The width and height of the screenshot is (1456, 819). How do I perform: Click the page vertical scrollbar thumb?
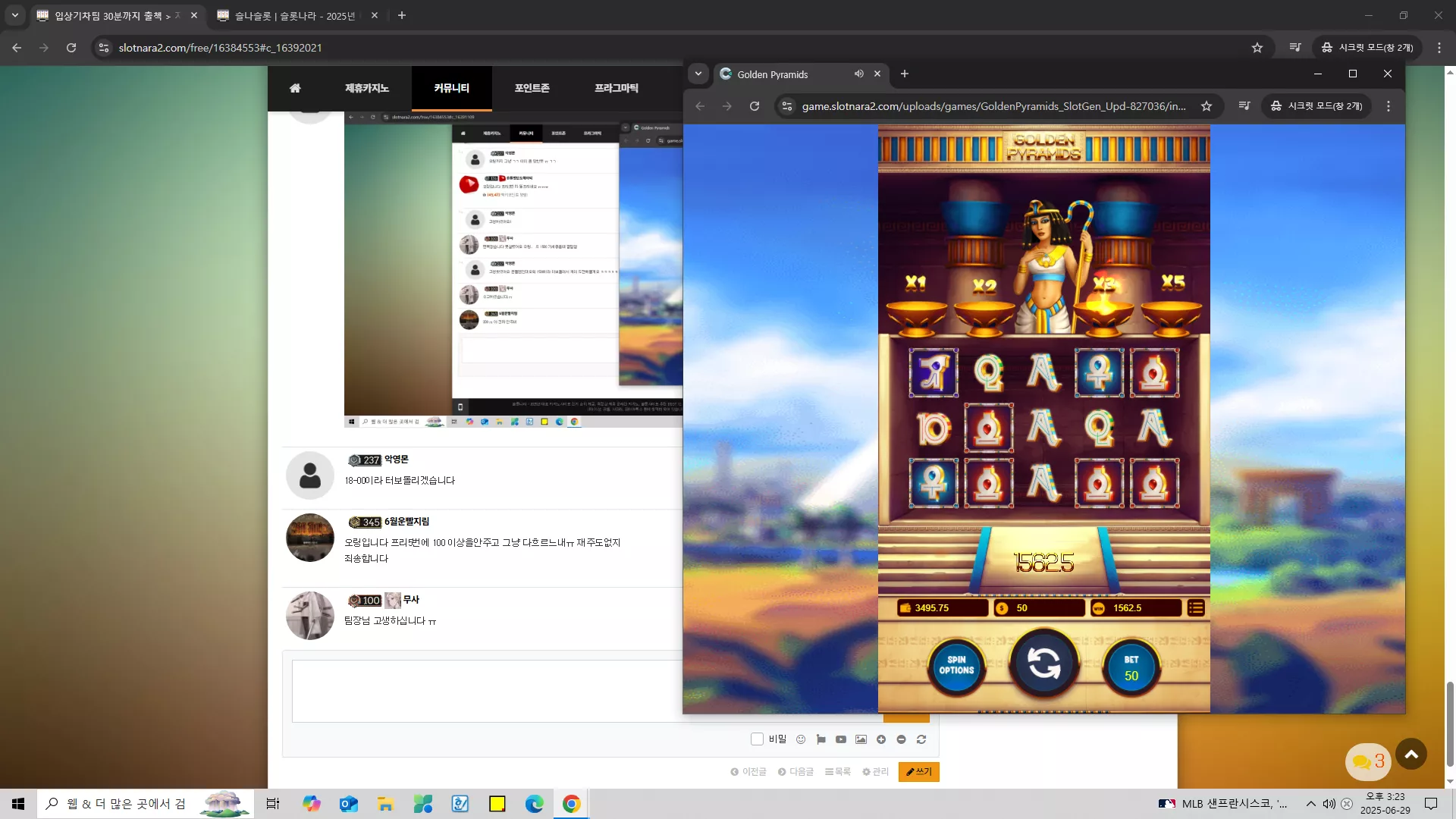coord(1450,724)
